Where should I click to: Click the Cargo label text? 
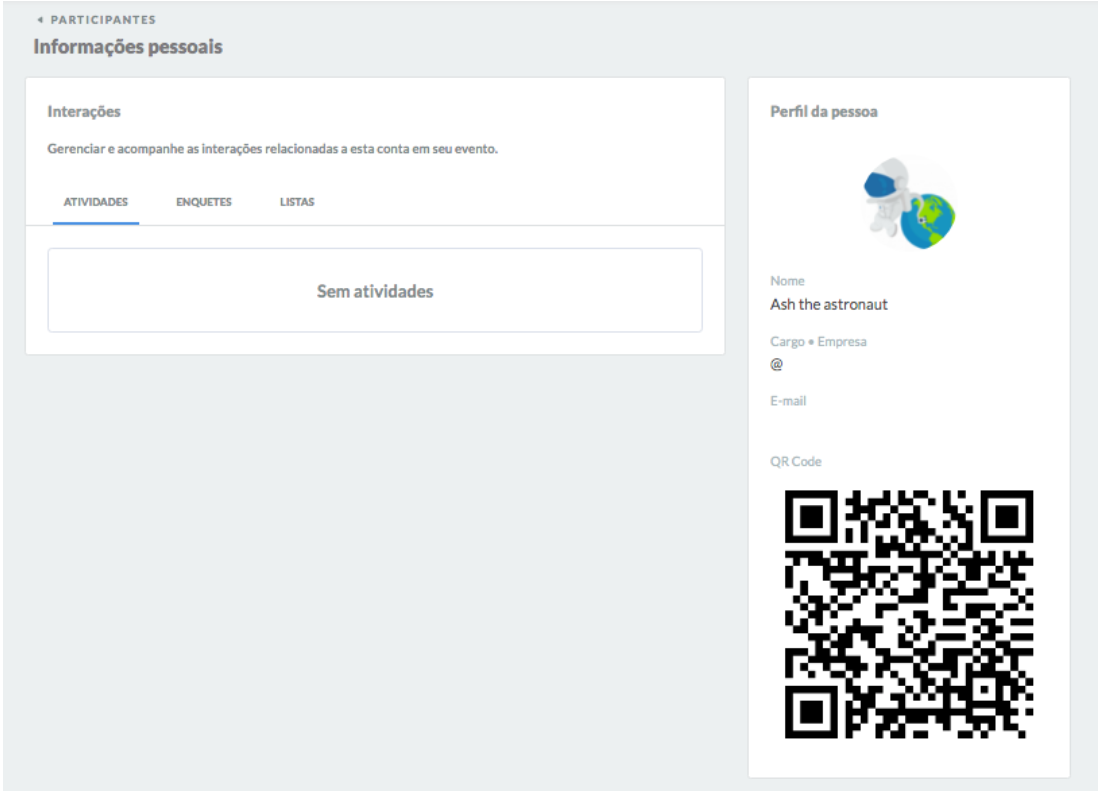[x=787, y=341]
